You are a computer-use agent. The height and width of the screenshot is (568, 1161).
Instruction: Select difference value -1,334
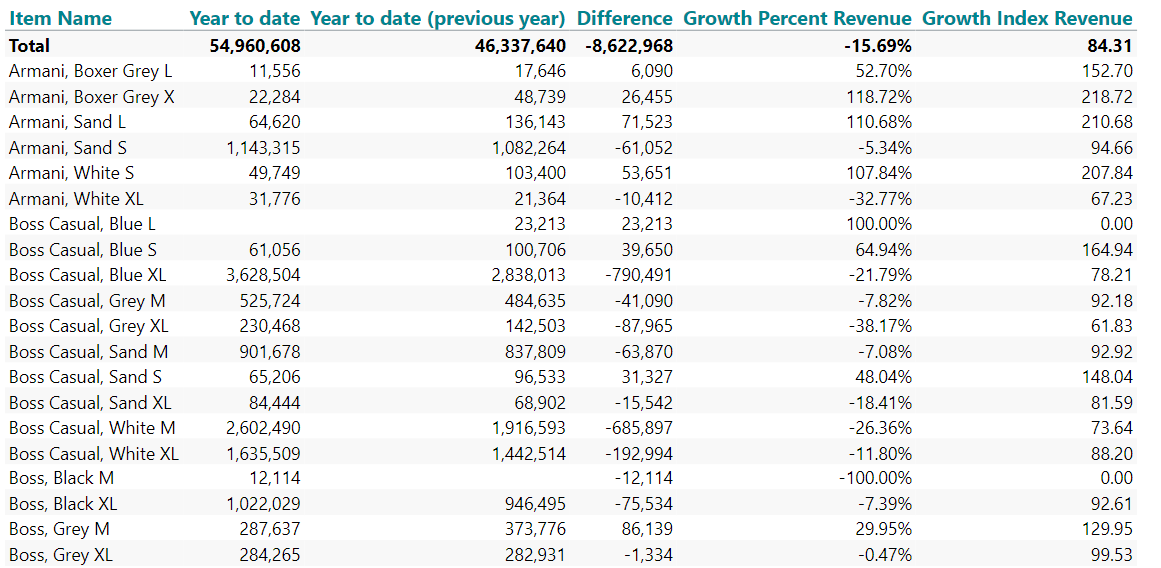pyautogui.click(x=648, y=555)
